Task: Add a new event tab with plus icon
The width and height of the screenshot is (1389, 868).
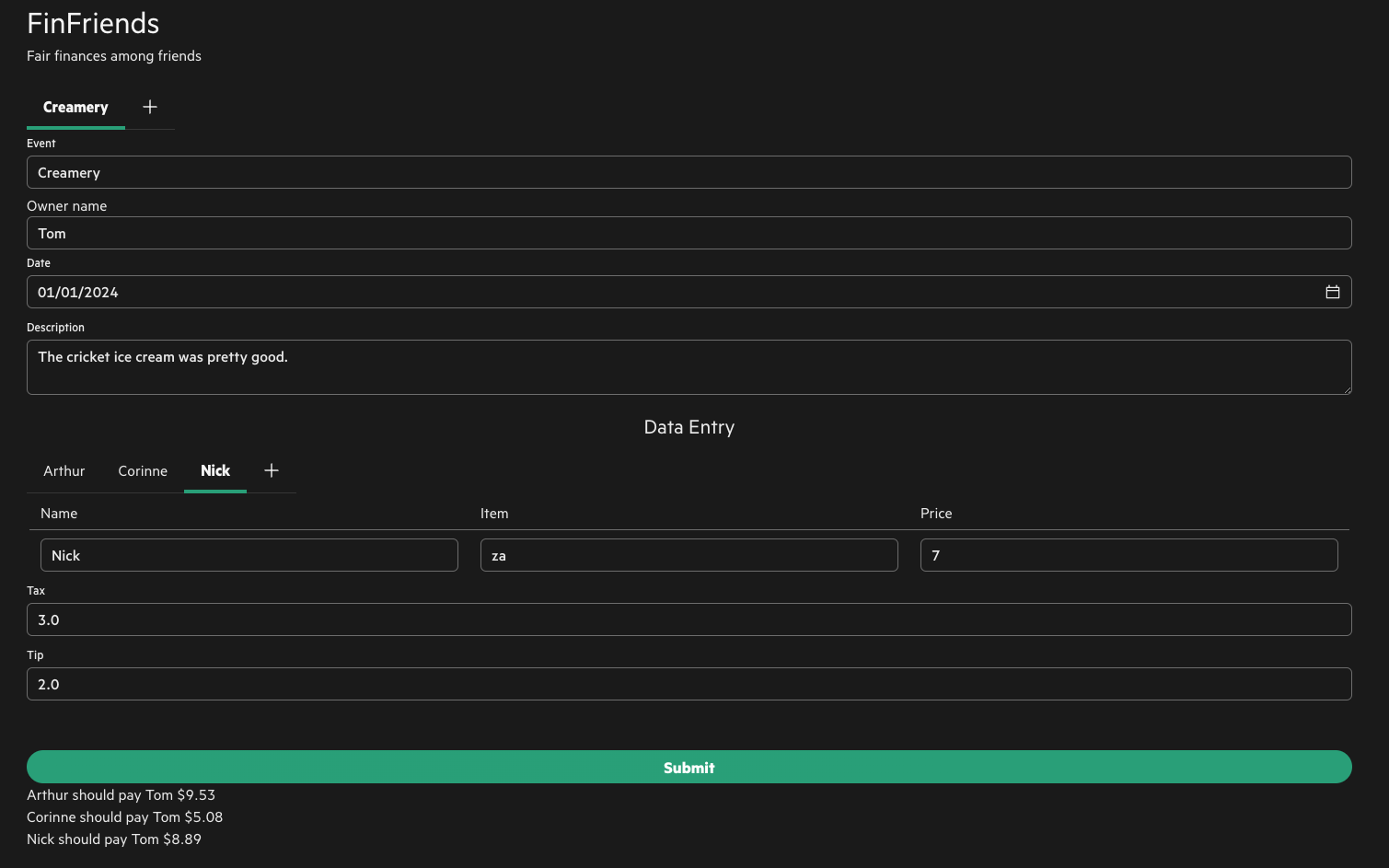Action: click(150, 107)
